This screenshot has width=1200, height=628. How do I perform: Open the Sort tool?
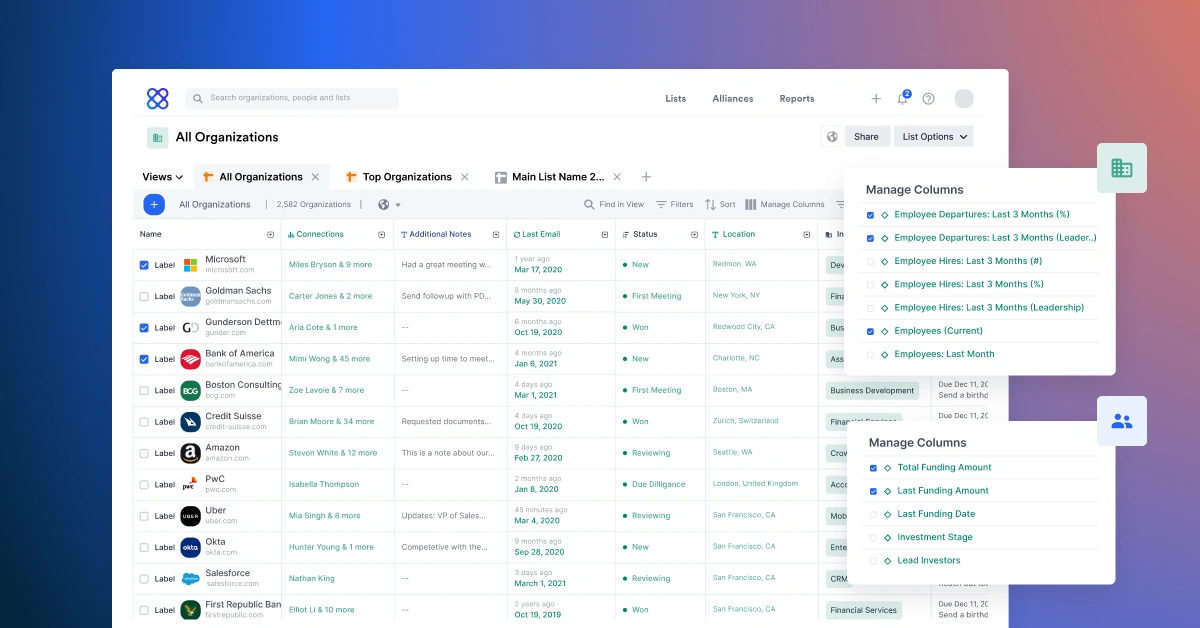(x=720, y=204)
